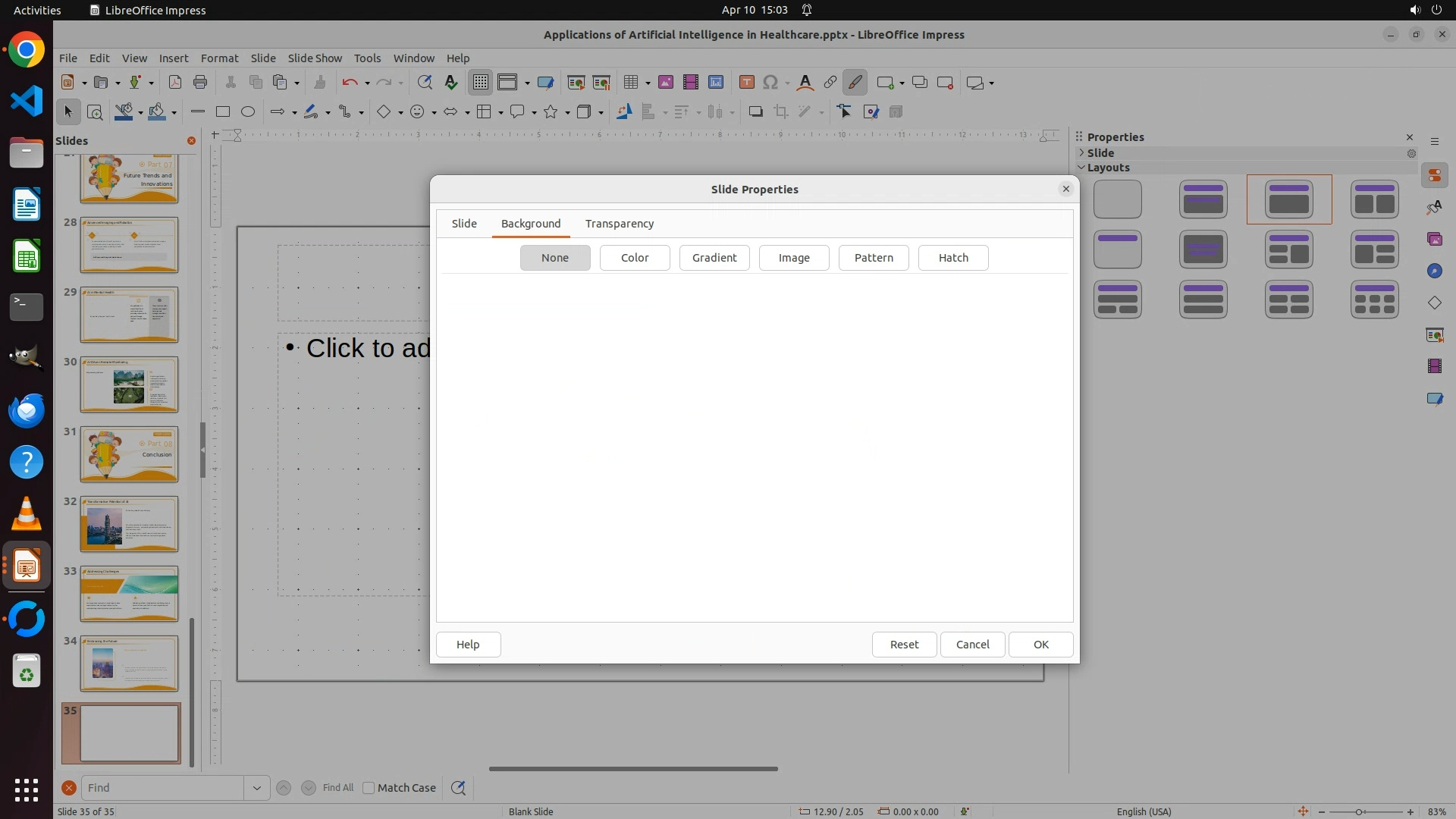The image size is (1456, 819).
Task: Open the Find field history dropdown
Action: 257,788
